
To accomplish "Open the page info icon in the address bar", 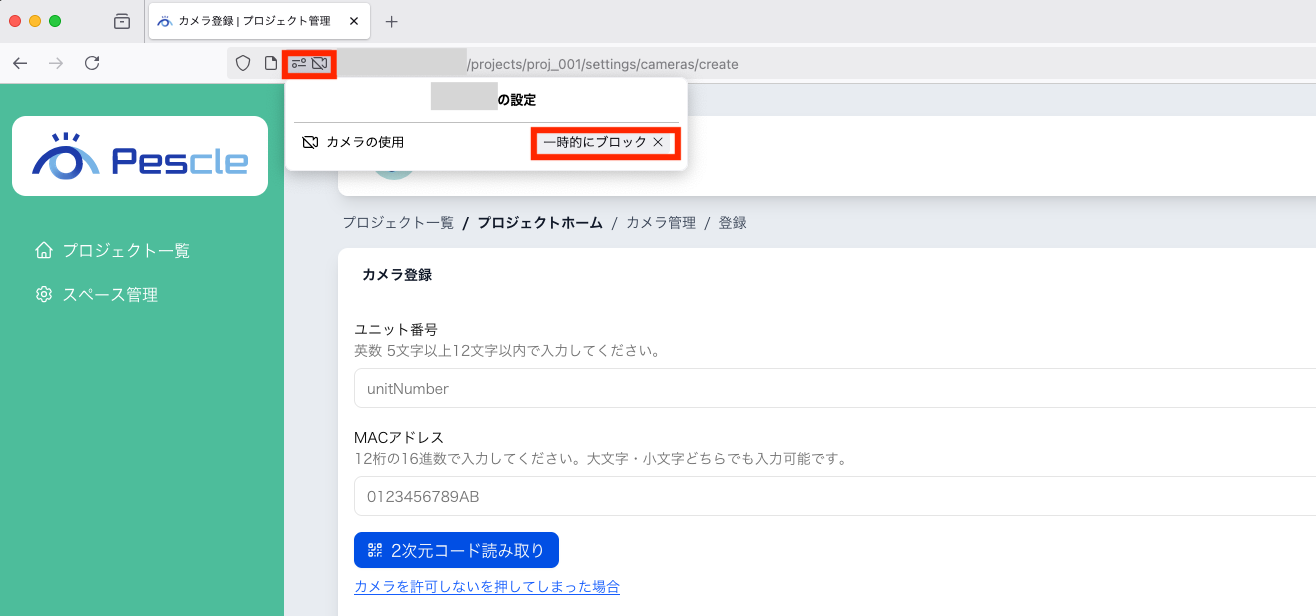I will tap(270, 63).
